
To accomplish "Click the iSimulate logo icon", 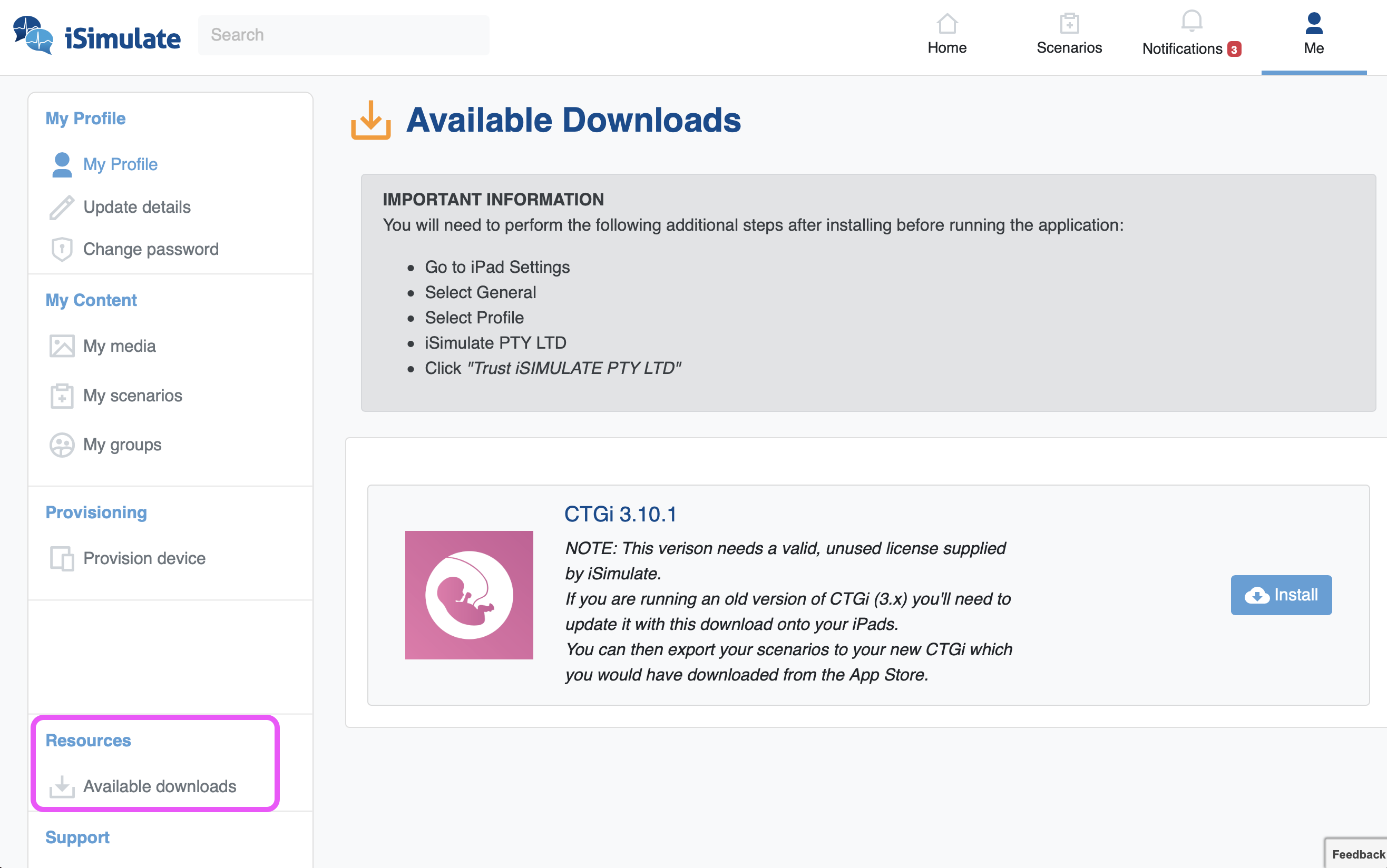I will 33,36.
